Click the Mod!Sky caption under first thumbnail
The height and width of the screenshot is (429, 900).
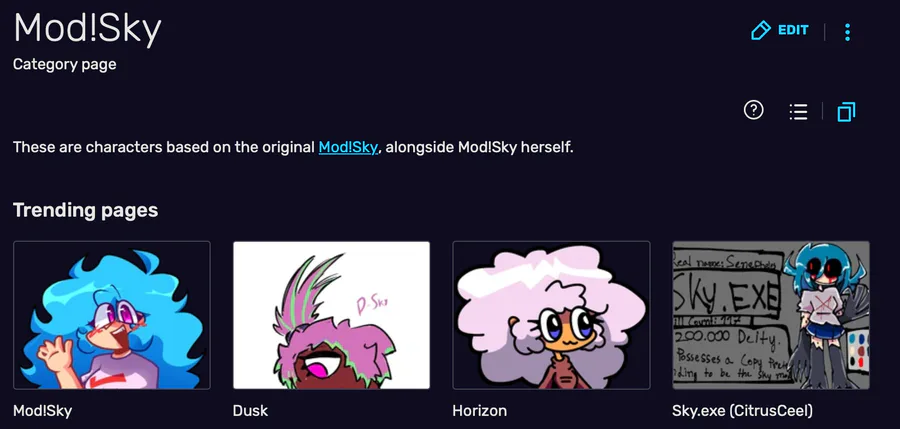[42, 411]
